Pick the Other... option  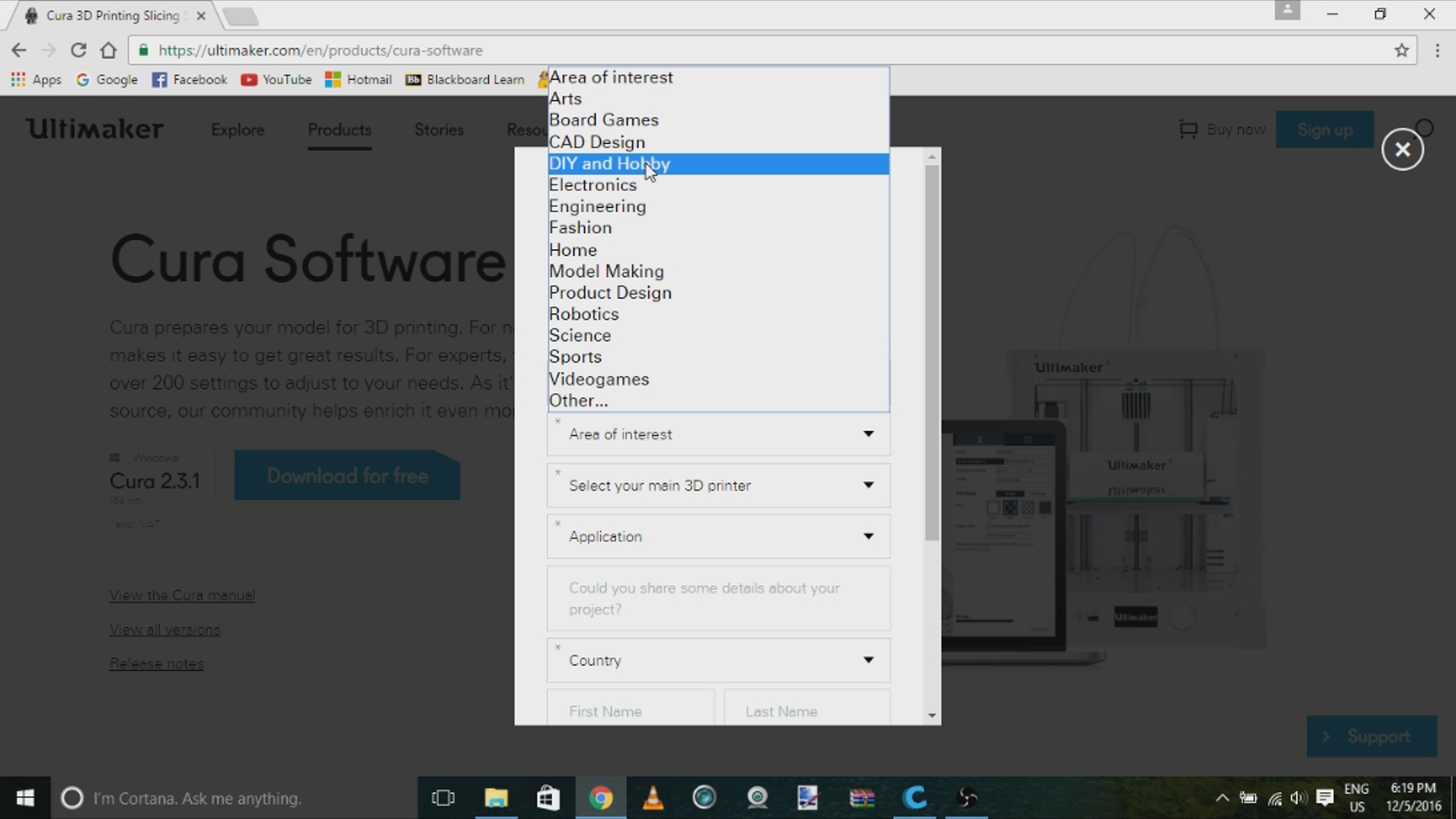579,400
